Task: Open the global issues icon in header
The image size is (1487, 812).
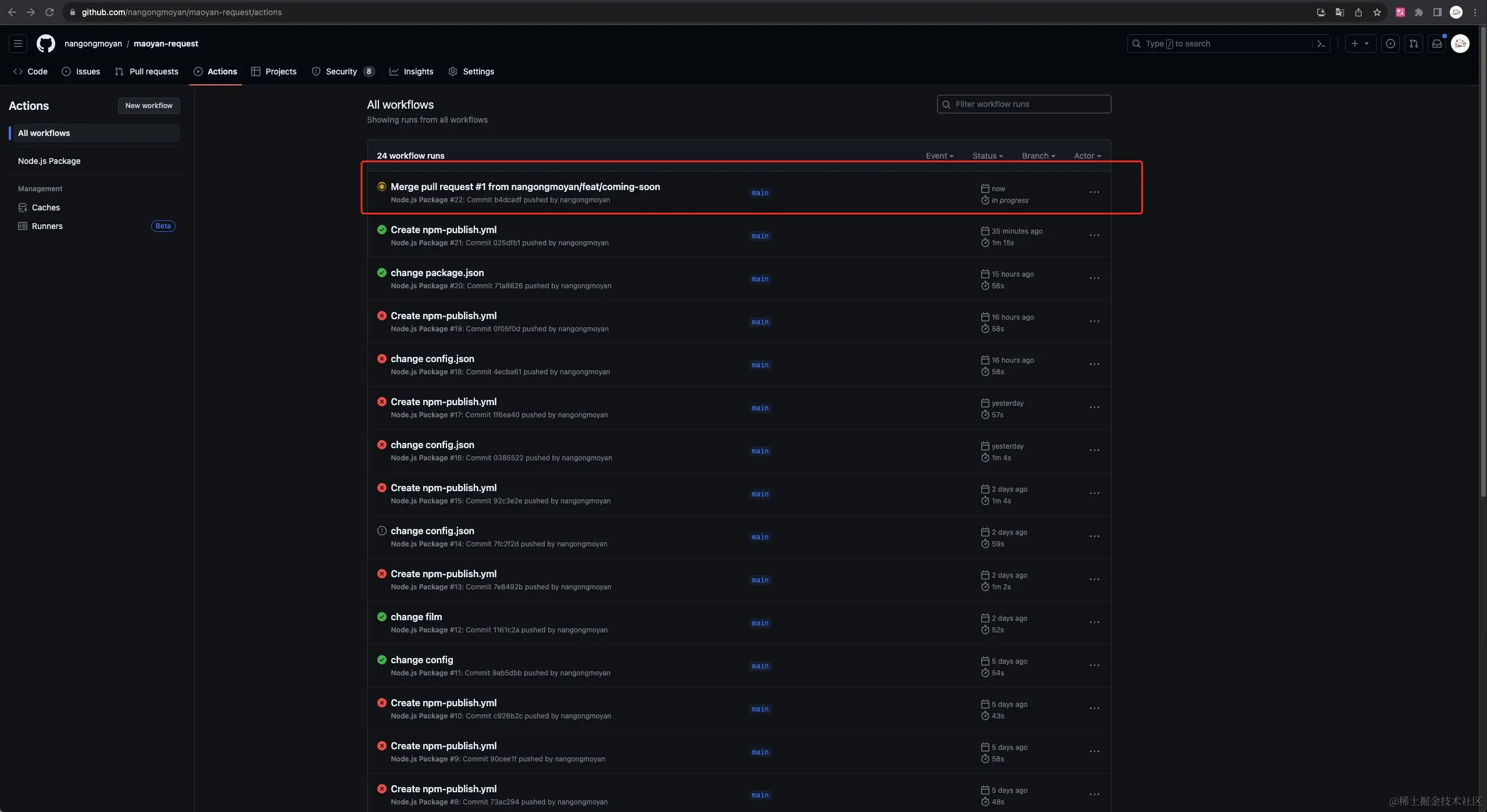Action: click(1391, 44)
